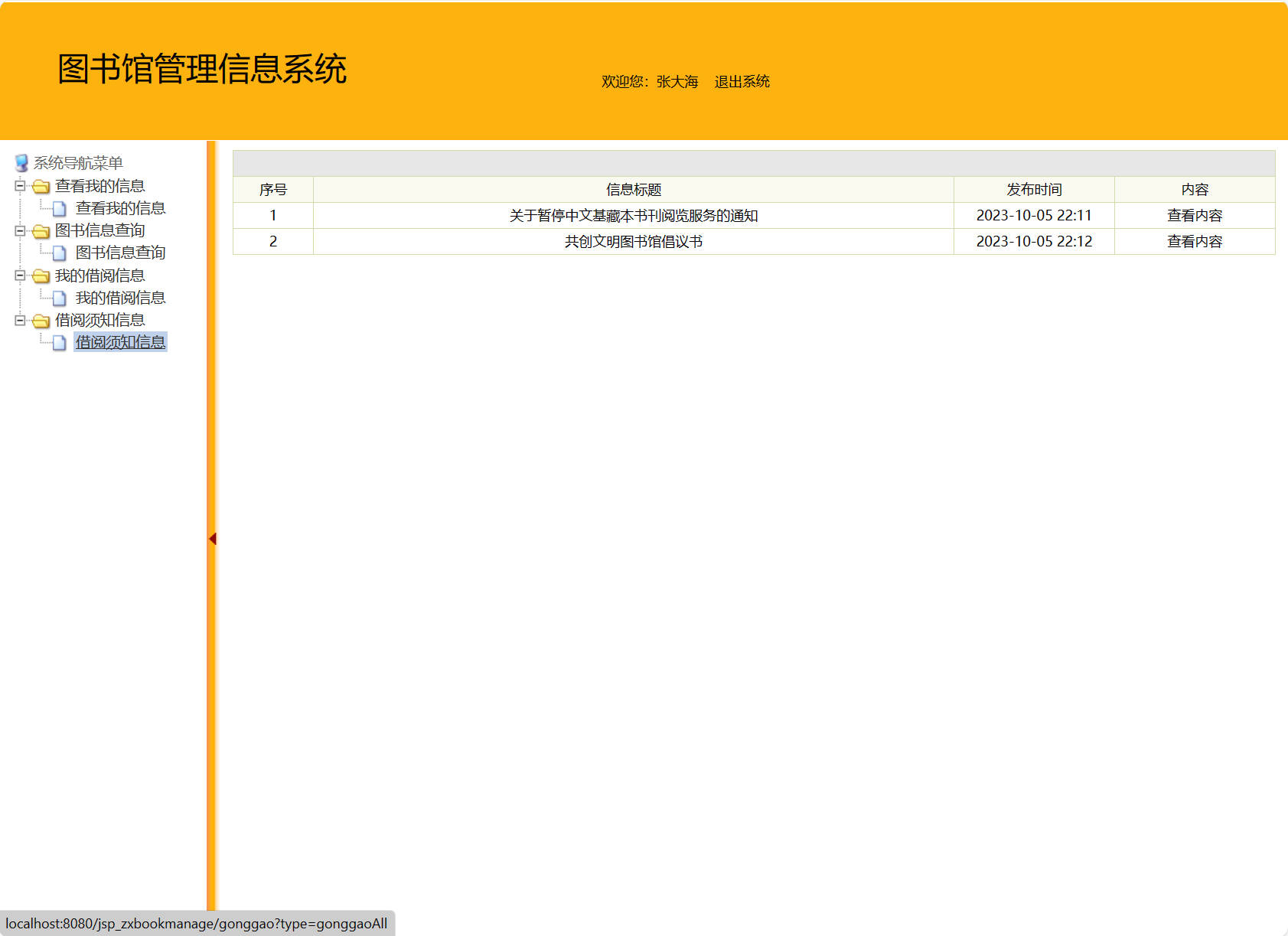Open 查看内容 for 共创文明图书馆倡议书
1288x936 pixels.
[x=1194, y=241]
